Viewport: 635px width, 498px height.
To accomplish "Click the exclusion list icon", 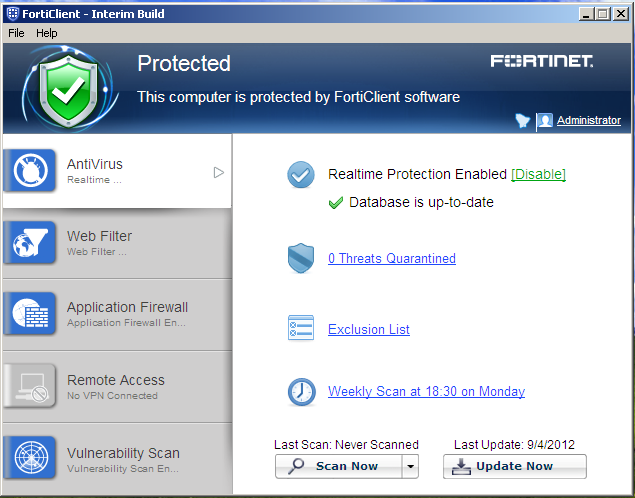I will click(301, 329).
